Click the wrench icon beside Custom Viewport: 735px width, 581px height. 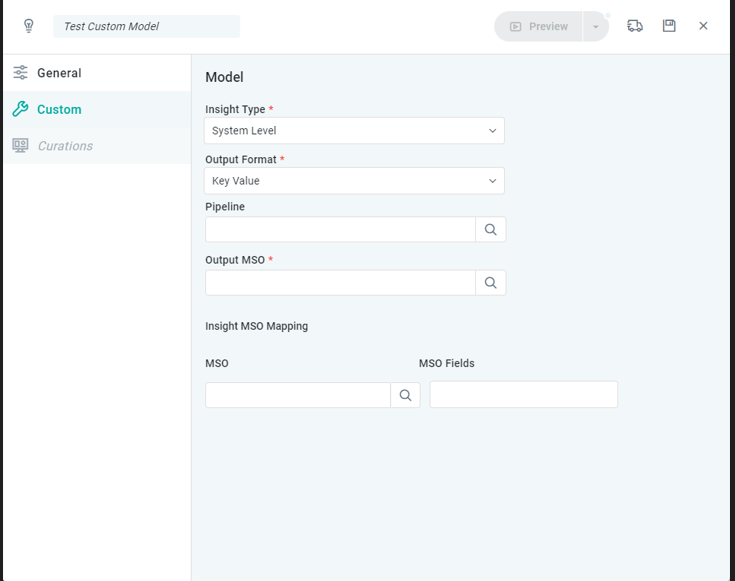[20, 110]
